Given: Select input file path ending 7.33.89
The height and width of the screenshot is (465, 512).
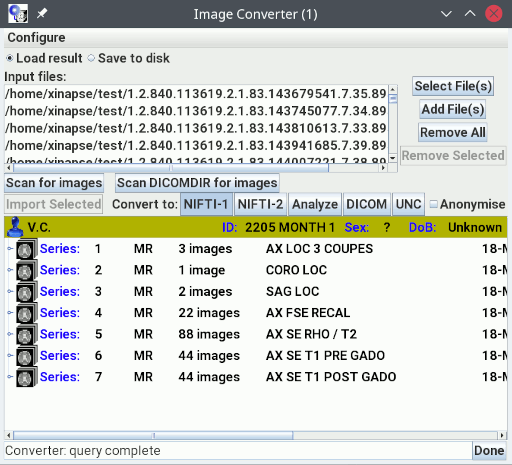Looking at the screenshot, I should pyautogui.click(x=196, y=128).
